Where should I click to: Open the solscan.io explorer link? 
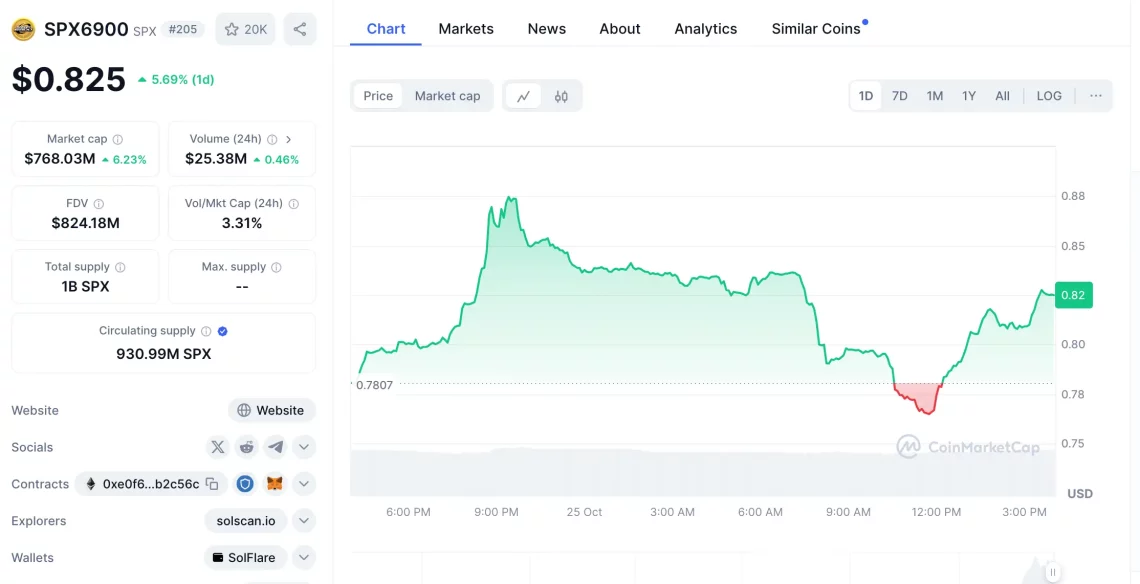tap(246, 521)
